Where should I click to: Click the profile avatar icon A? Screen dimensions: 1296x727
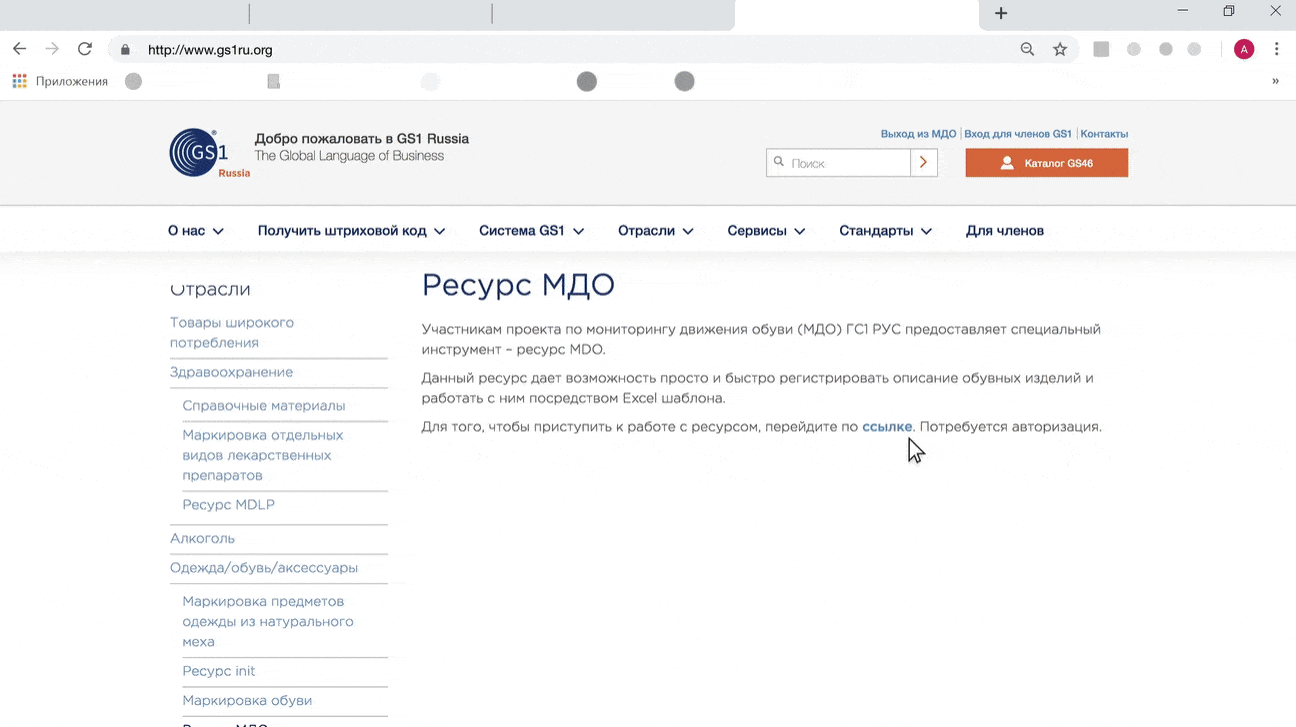click(1244, 49)
